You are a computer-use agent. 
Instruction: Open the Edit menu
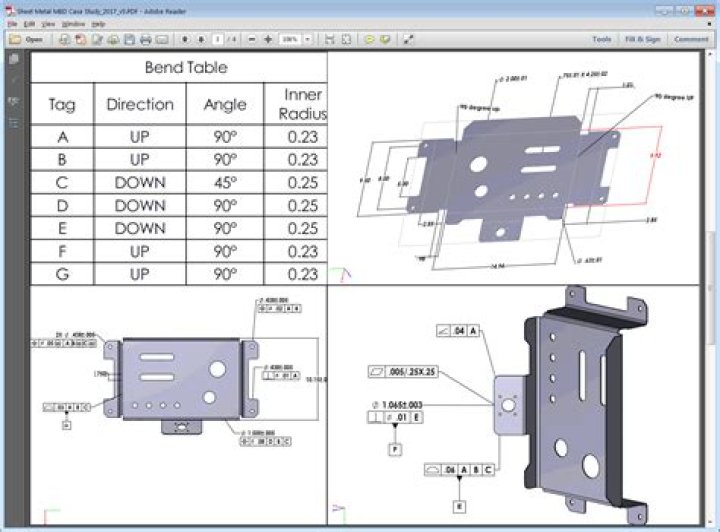pos(29,24)
